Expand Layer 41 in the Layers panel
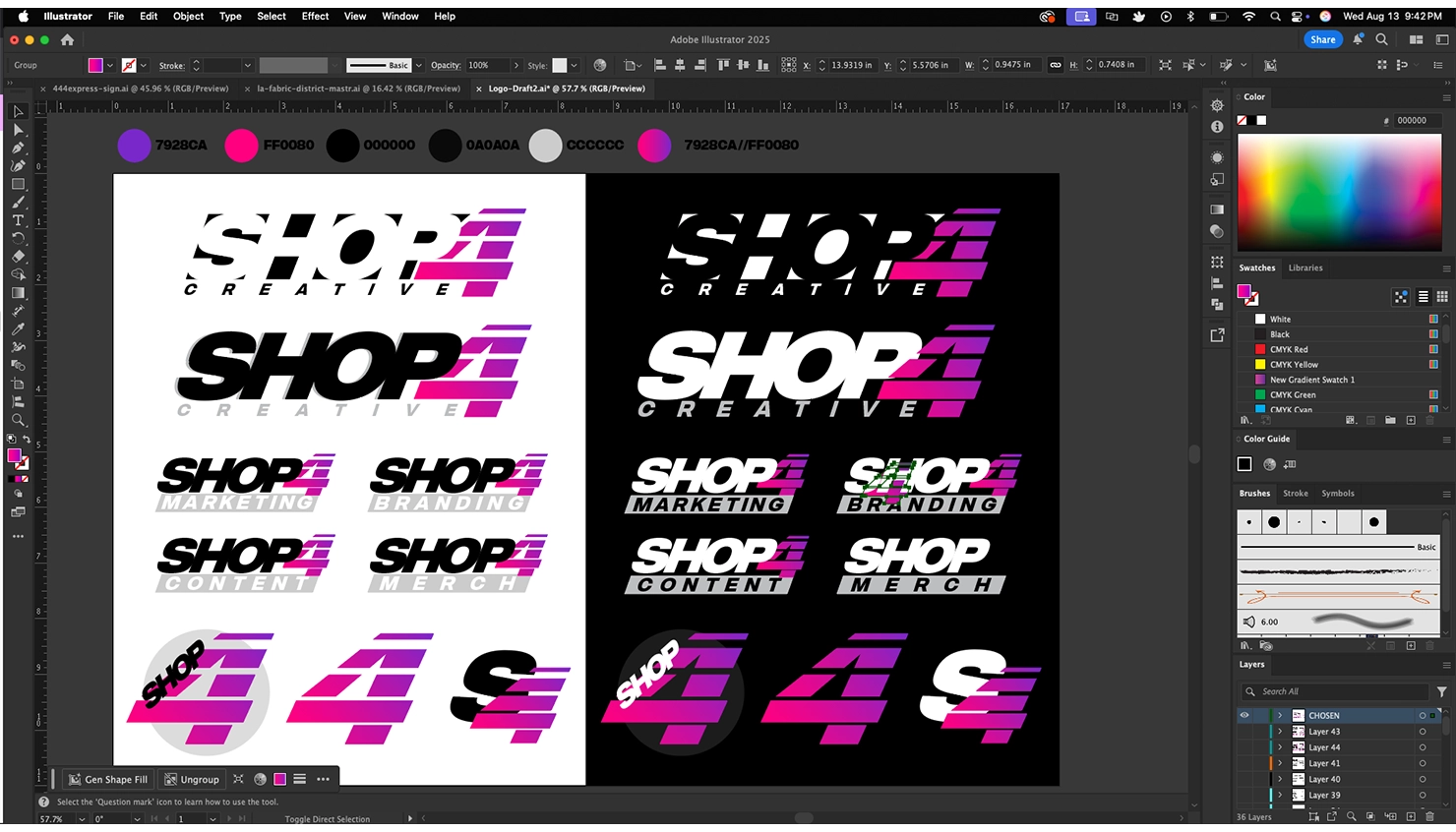The image size is (1456, 832). [1280, 763]
